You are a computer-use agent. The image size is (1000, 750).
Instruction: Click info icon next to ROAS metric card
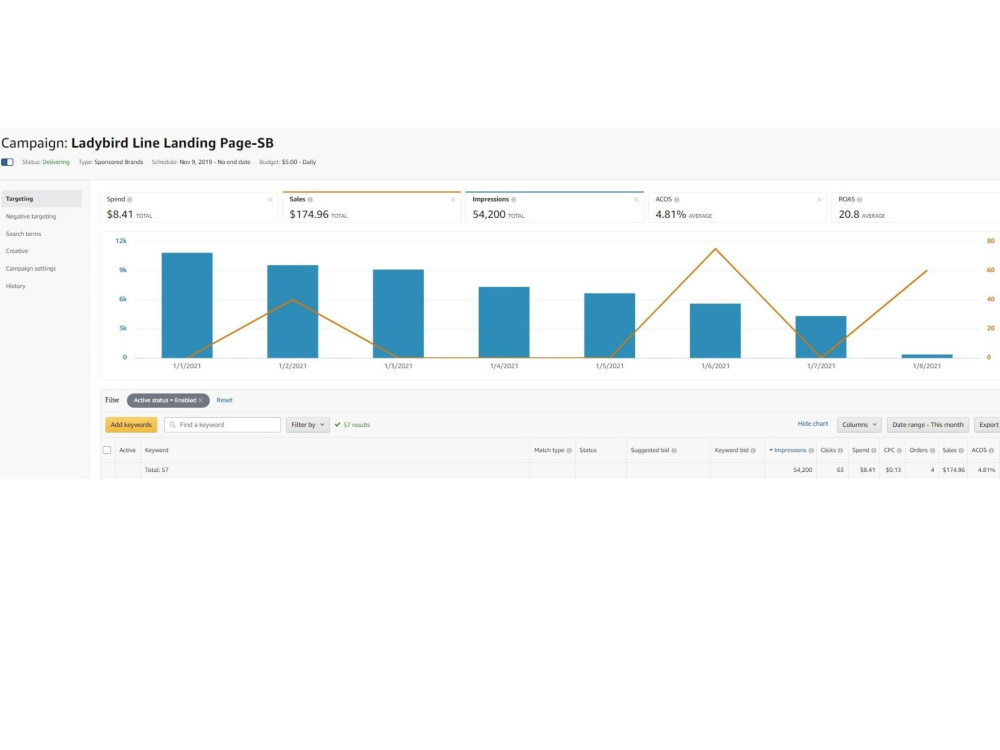coord(860,200)
